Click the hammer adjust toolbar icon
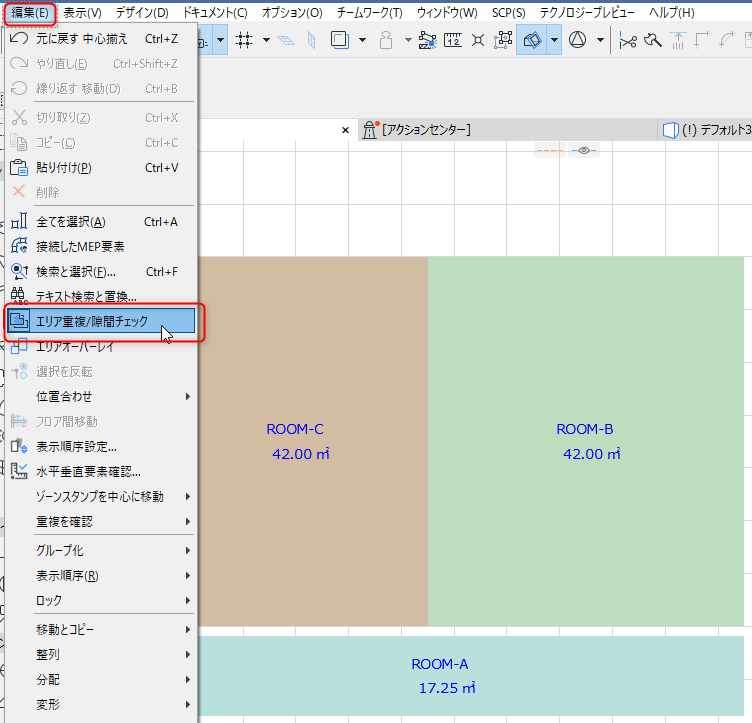Viewport: 752px width, 723px height. [653, 40]
